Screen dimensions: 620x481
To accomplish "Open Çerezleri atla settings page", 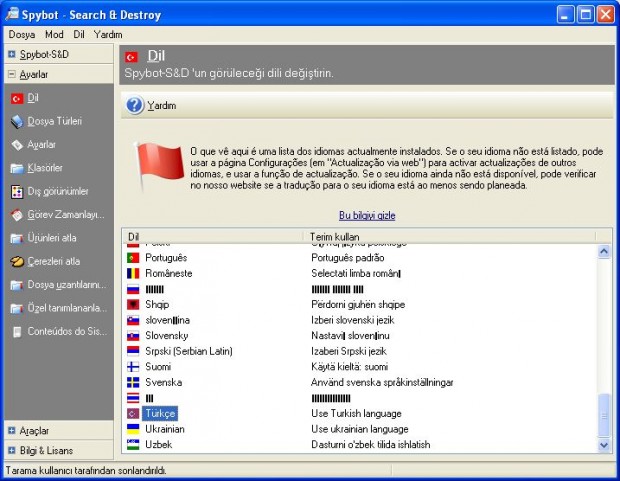I will [54, 261].
